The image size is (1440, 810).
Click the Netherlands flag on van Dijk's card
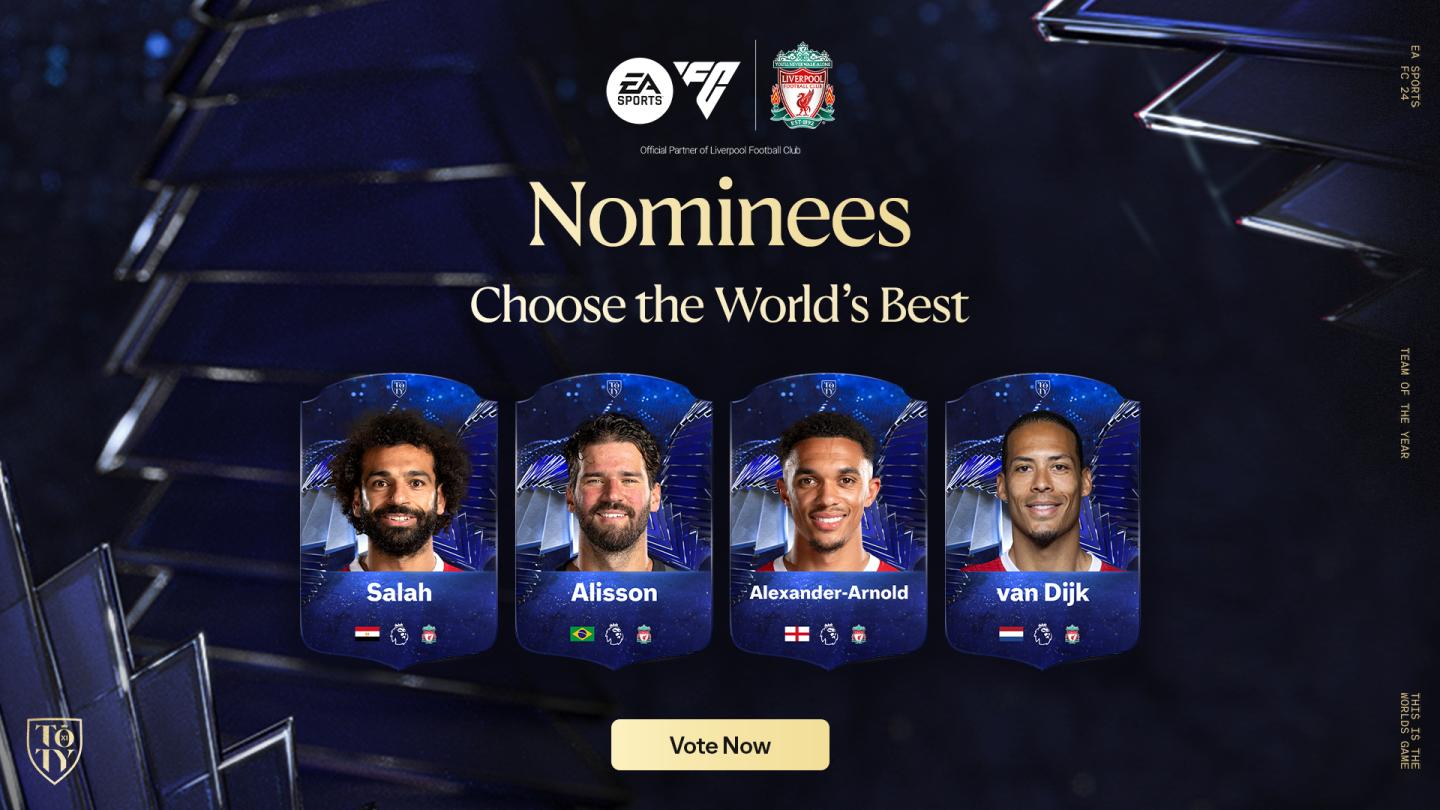pyautogui.click(x=1011, y=634)
